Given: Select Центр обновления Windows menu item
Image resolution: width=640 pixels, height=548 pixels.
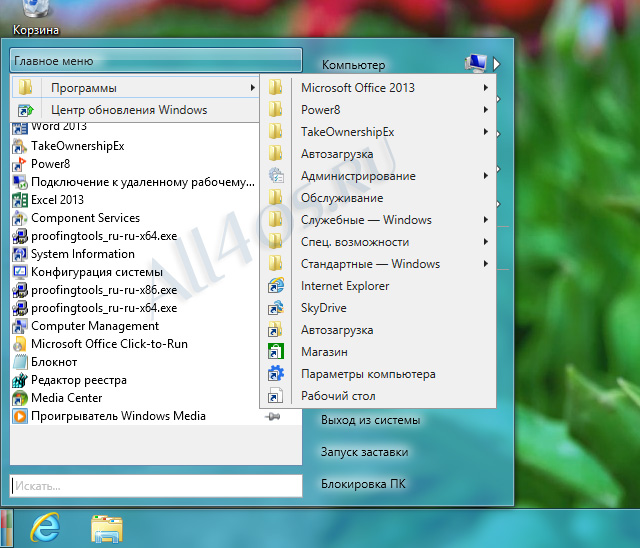Looking at the screenshot, I should click(x=135, y=110).
